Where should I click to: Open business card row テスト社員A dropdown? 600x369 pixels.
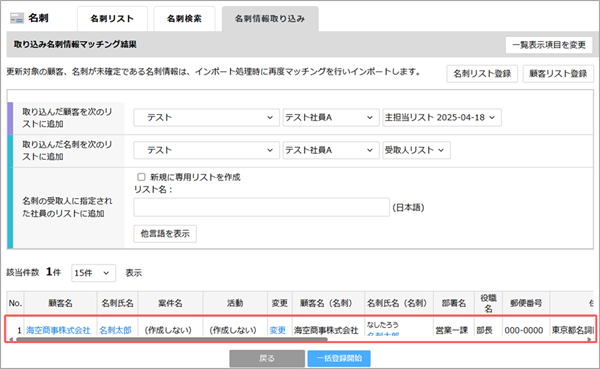pyautogui.click(x=331, y=150)
